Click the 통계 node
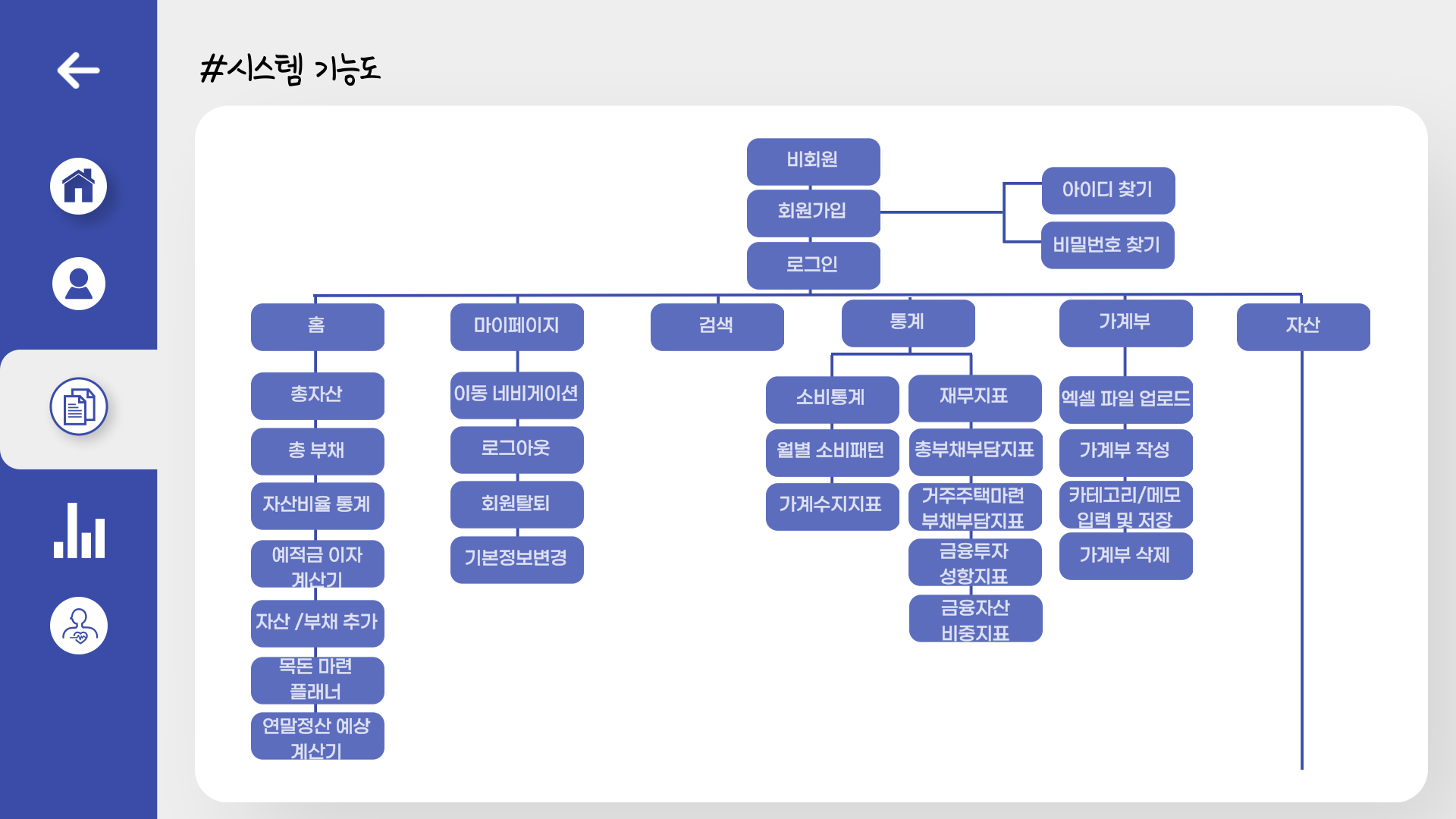 (908, 322)
